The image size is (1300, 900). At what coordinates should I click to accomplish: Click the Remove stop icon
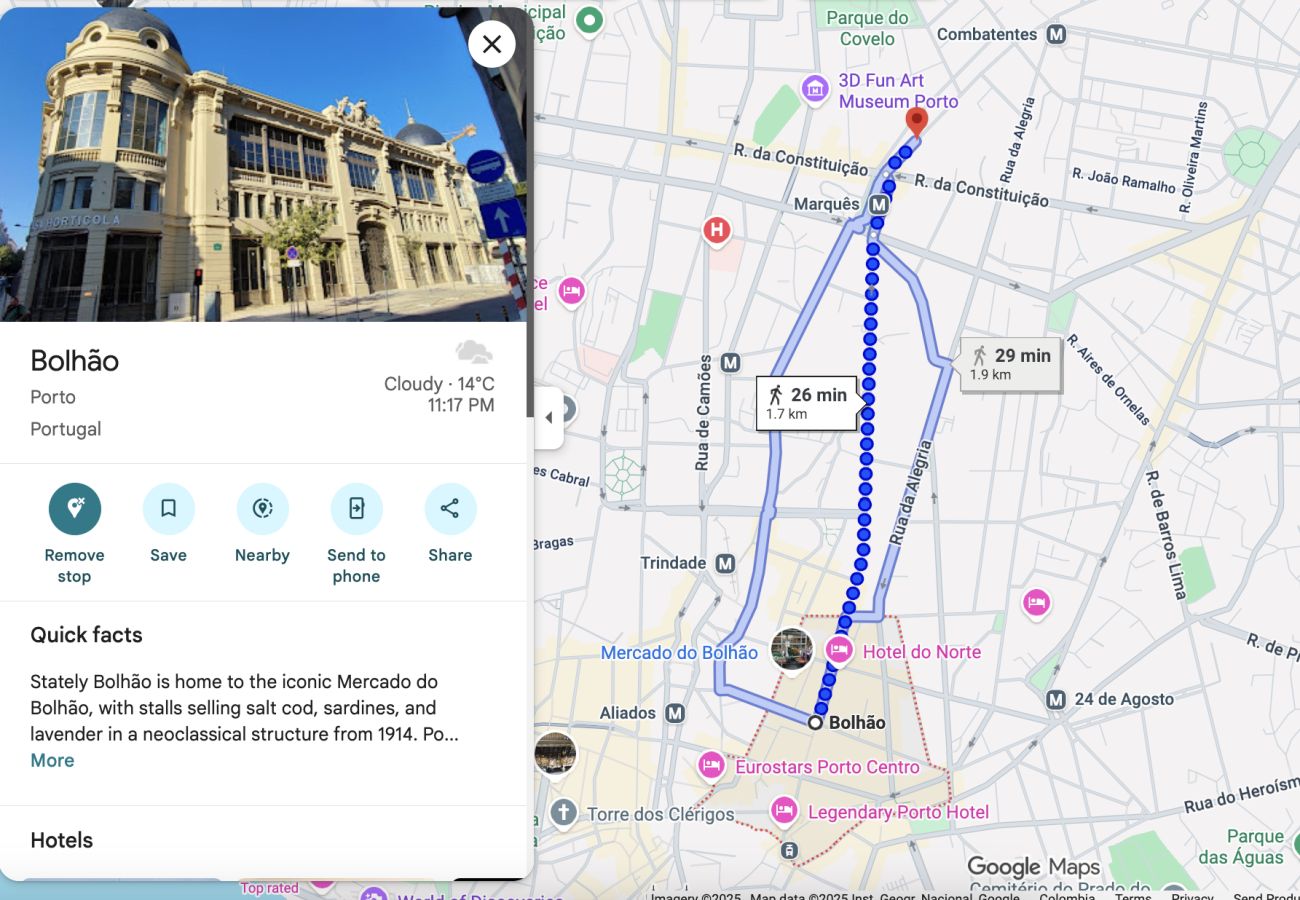pos(75,509)
